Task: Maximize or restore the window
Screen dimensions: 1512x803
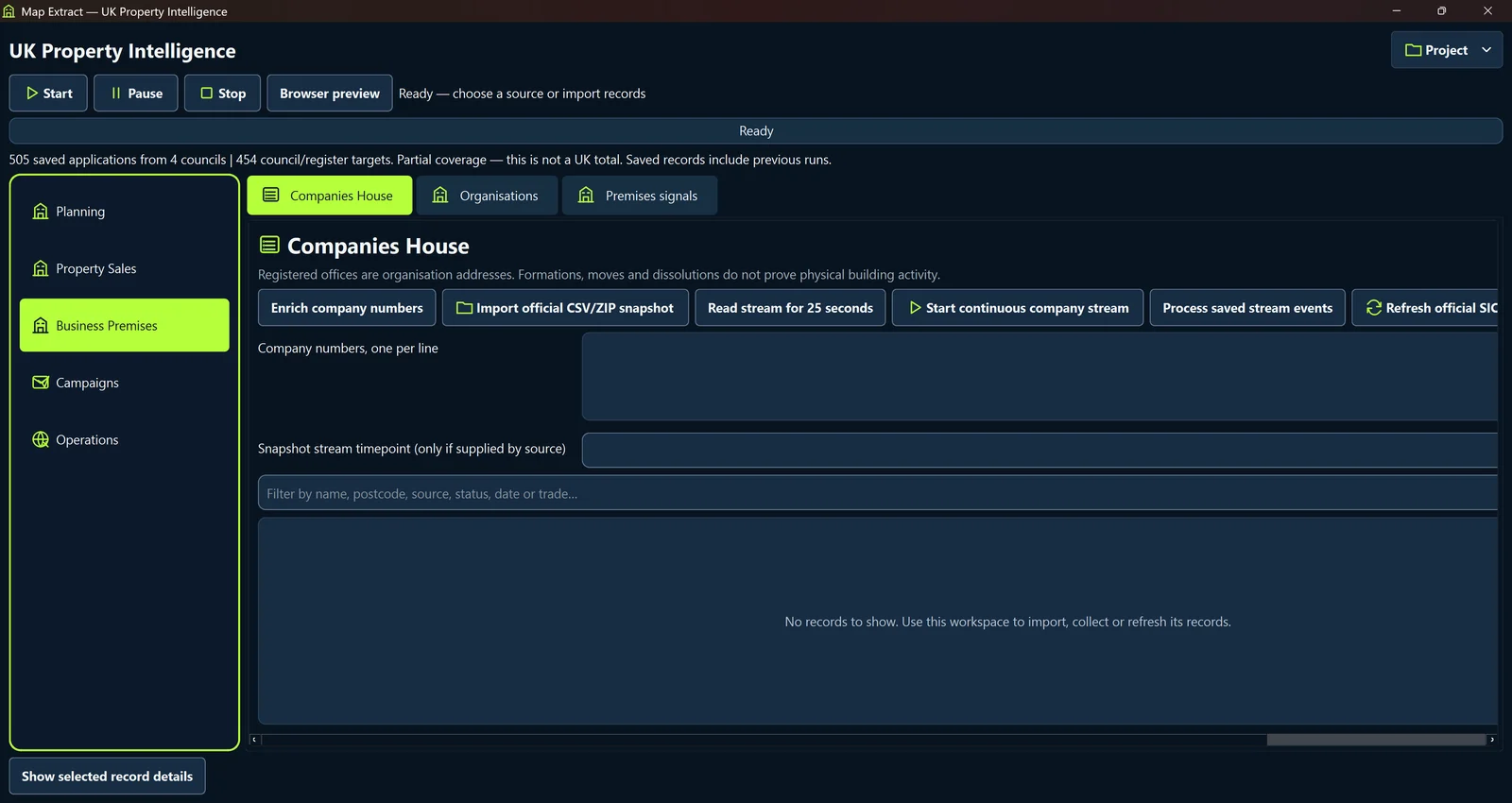Action: pyautogui.click(x=1442, y=11)
